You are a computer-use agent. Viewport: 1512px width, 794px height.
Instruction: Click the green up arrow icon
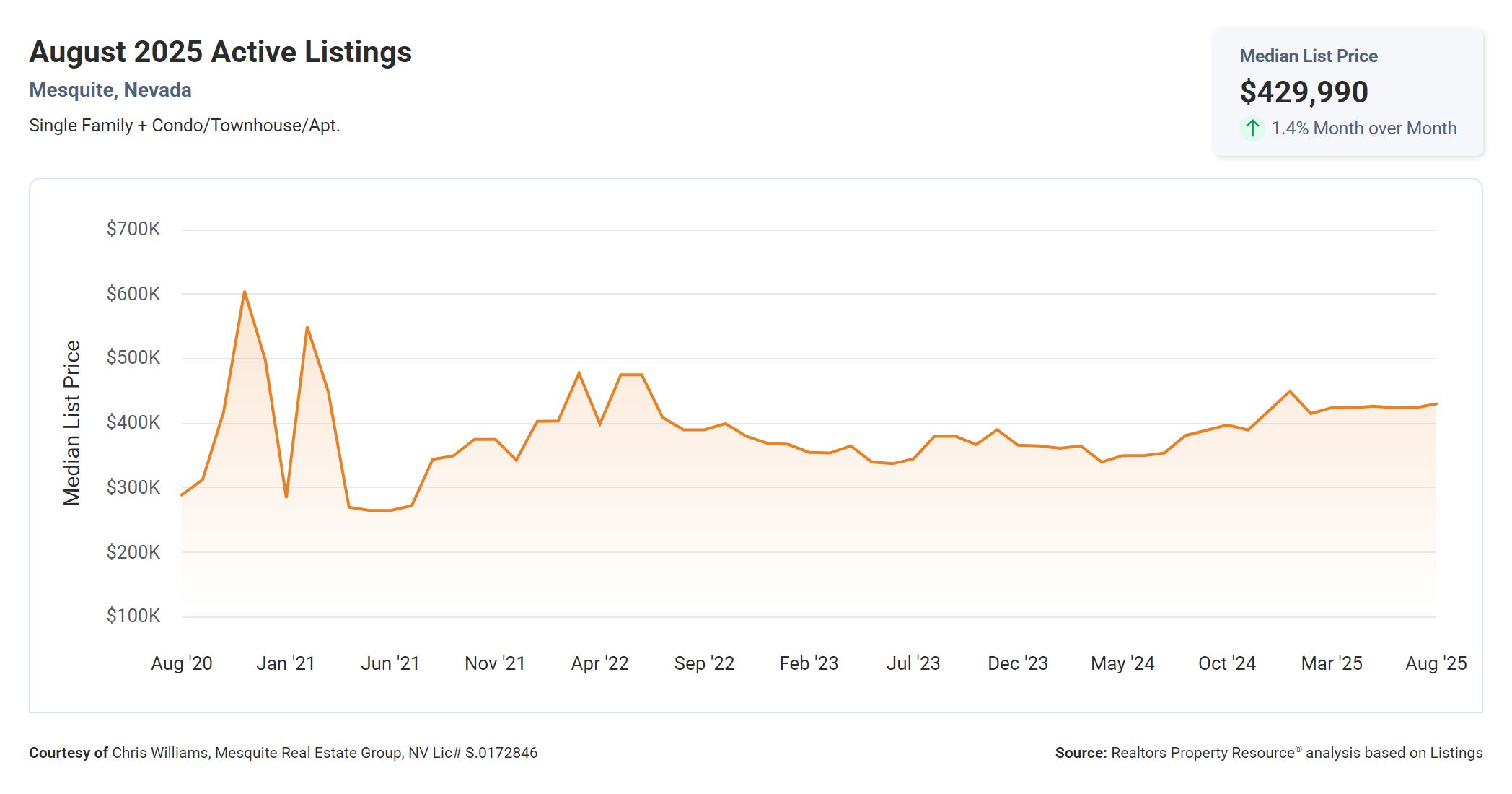pos(1252,128)
